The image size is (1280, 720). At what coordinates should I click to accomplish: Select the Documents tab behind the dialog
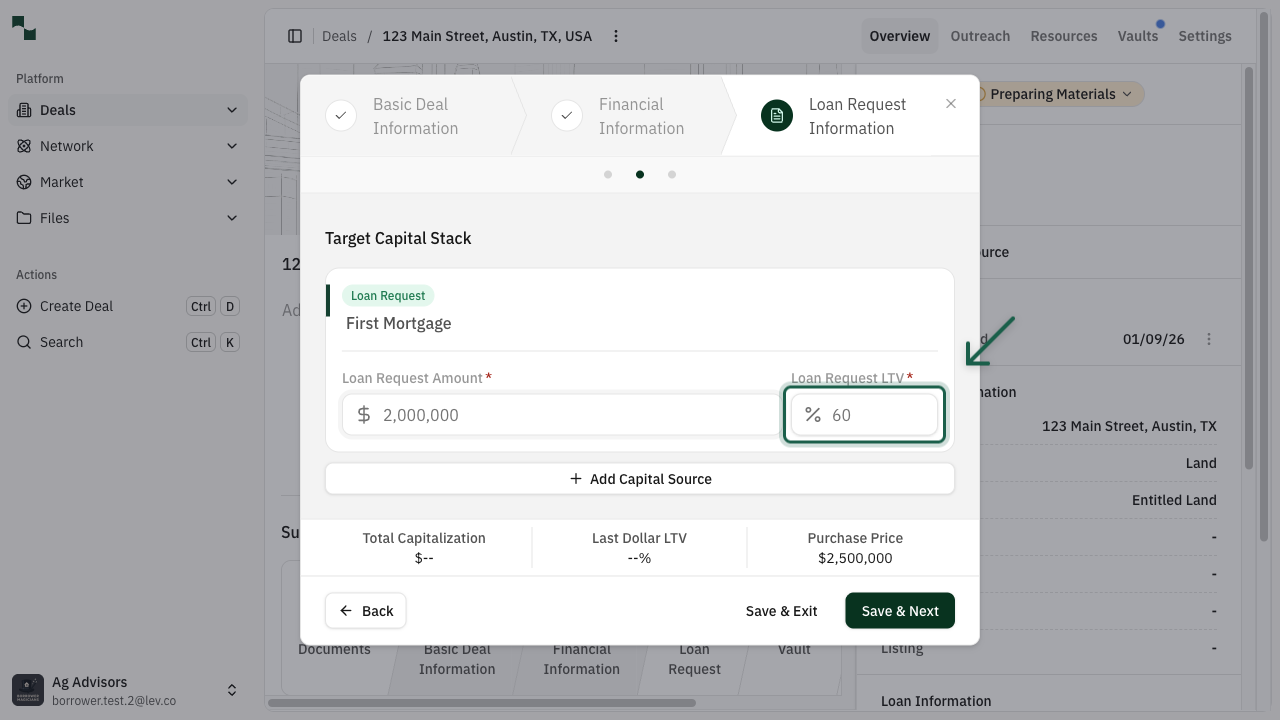[x=334, y=648]
